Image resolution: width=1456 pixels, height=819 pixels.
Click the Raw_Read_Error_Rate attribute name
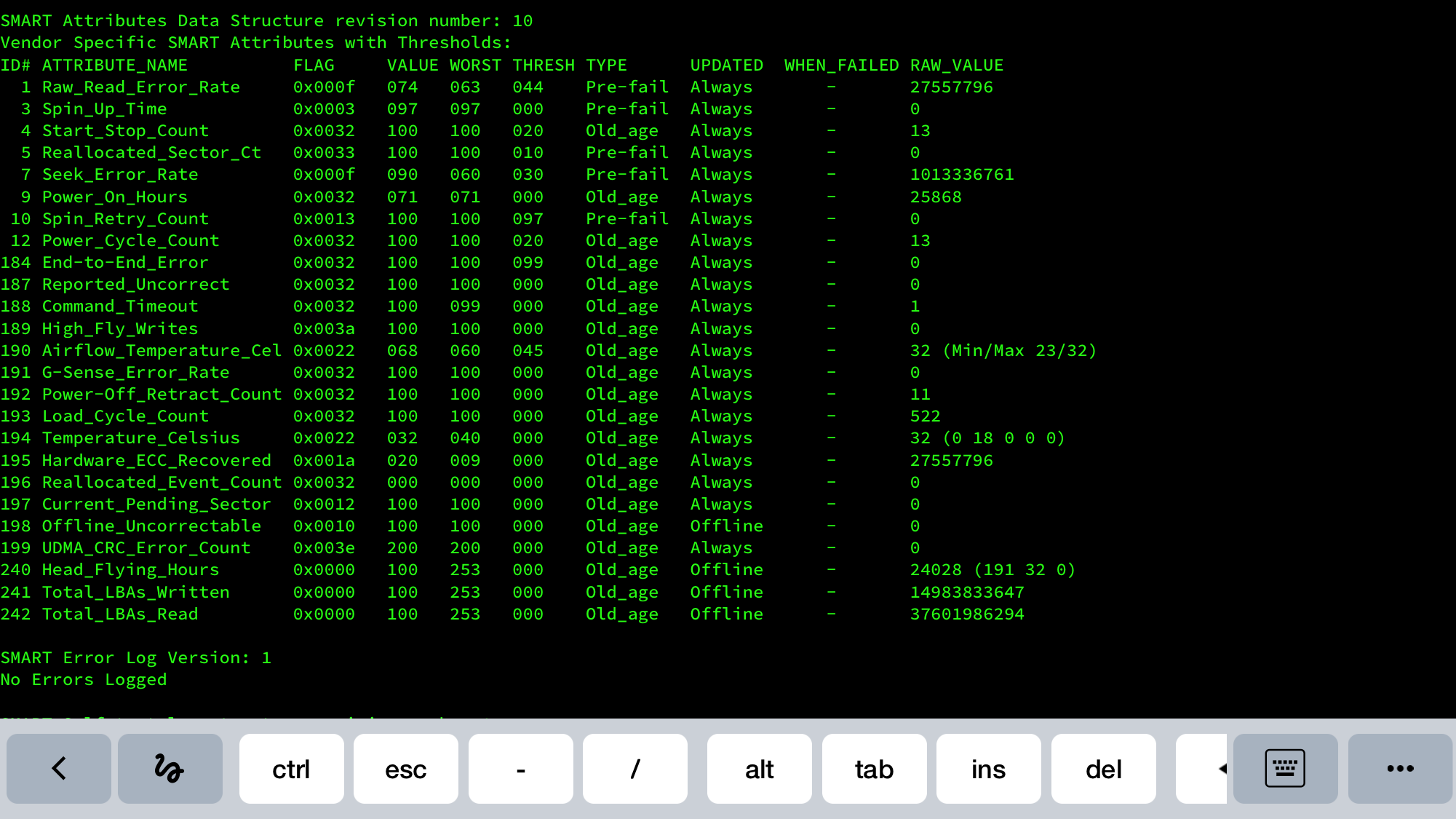pyautogui.click(x=140, y=87)
